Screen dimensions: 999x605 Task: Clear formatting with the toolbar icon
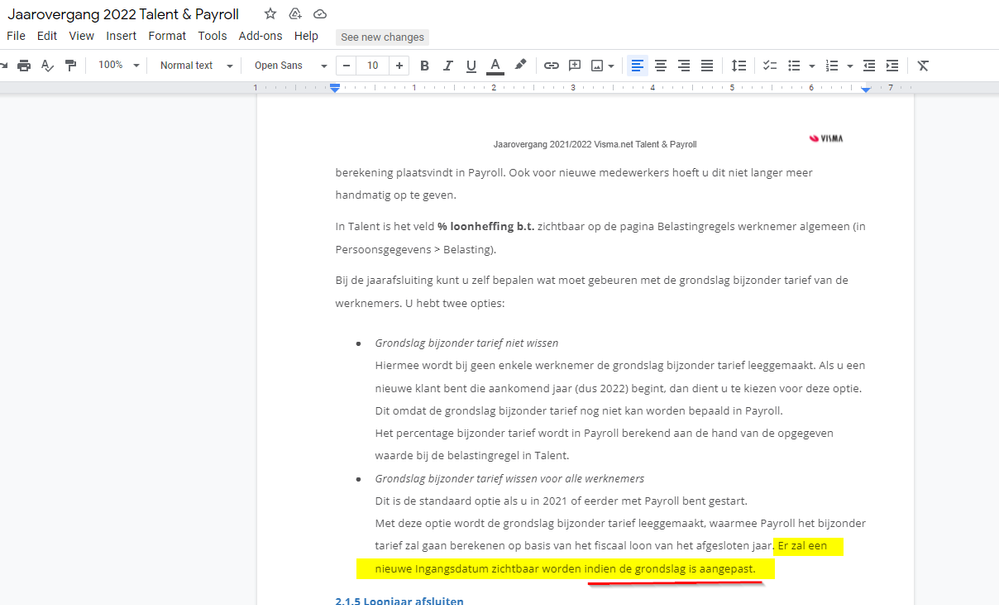point(923,66)
